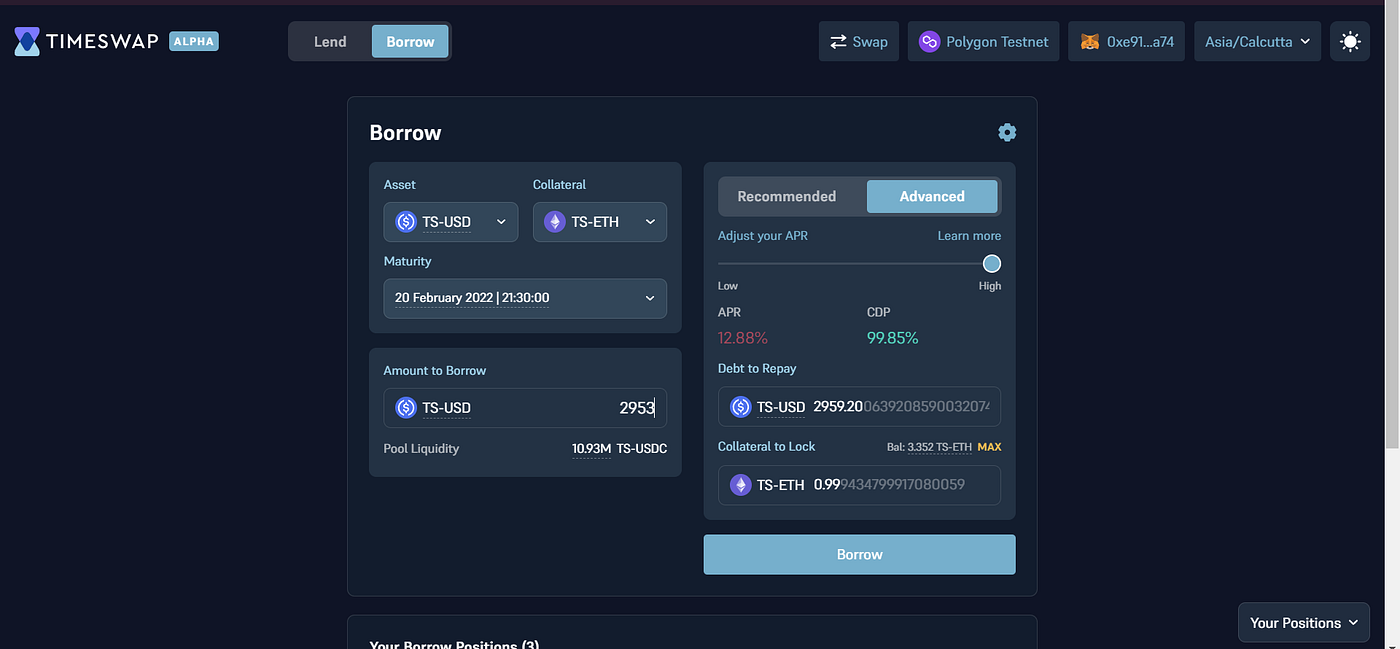Click the APR slider track near Low
The height and width of the screenshot is (649, 1400).
(730, 264)
